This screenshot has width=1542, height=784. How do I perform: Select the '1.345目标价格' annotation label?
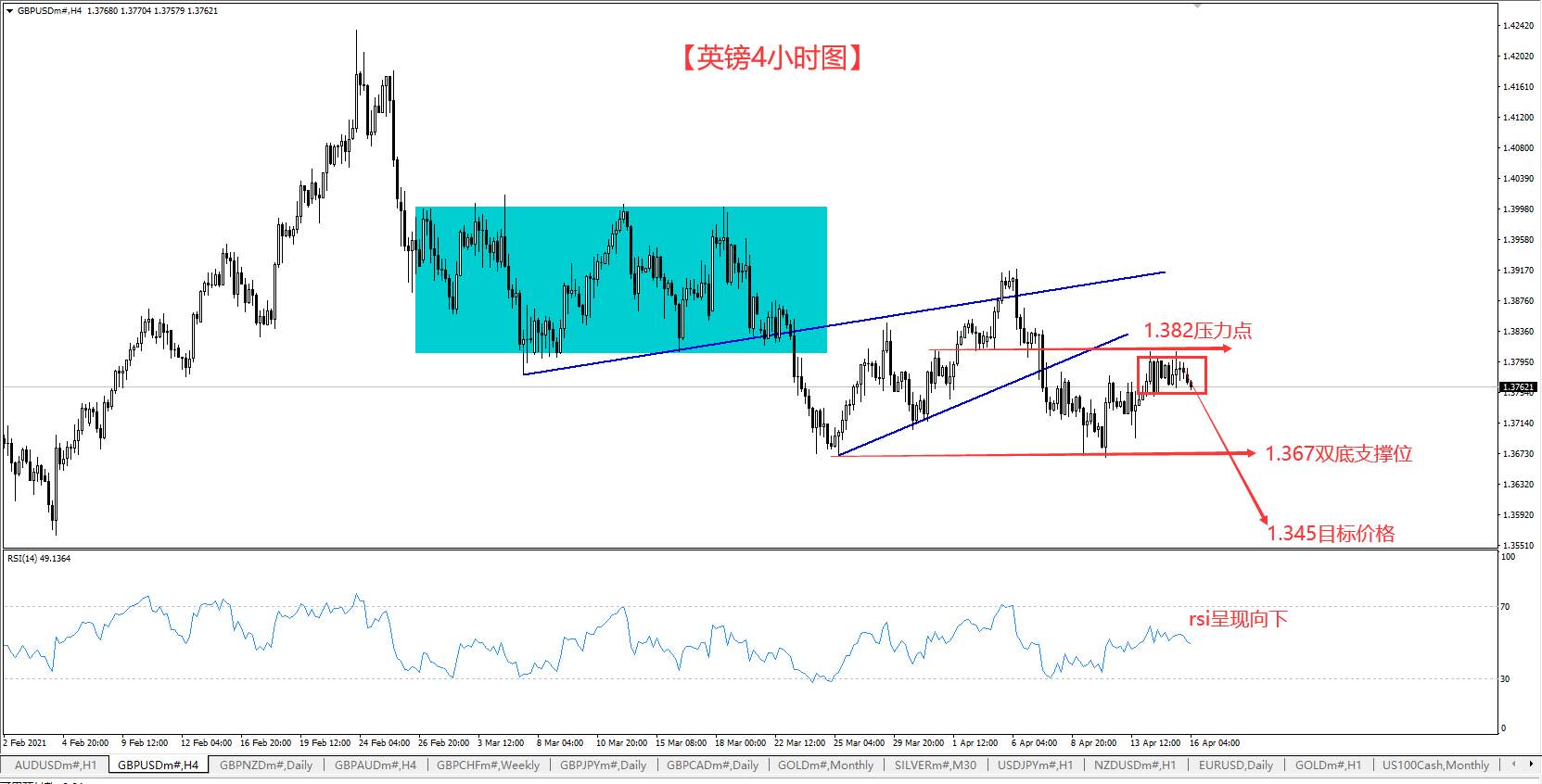[x=1331, y=534]
